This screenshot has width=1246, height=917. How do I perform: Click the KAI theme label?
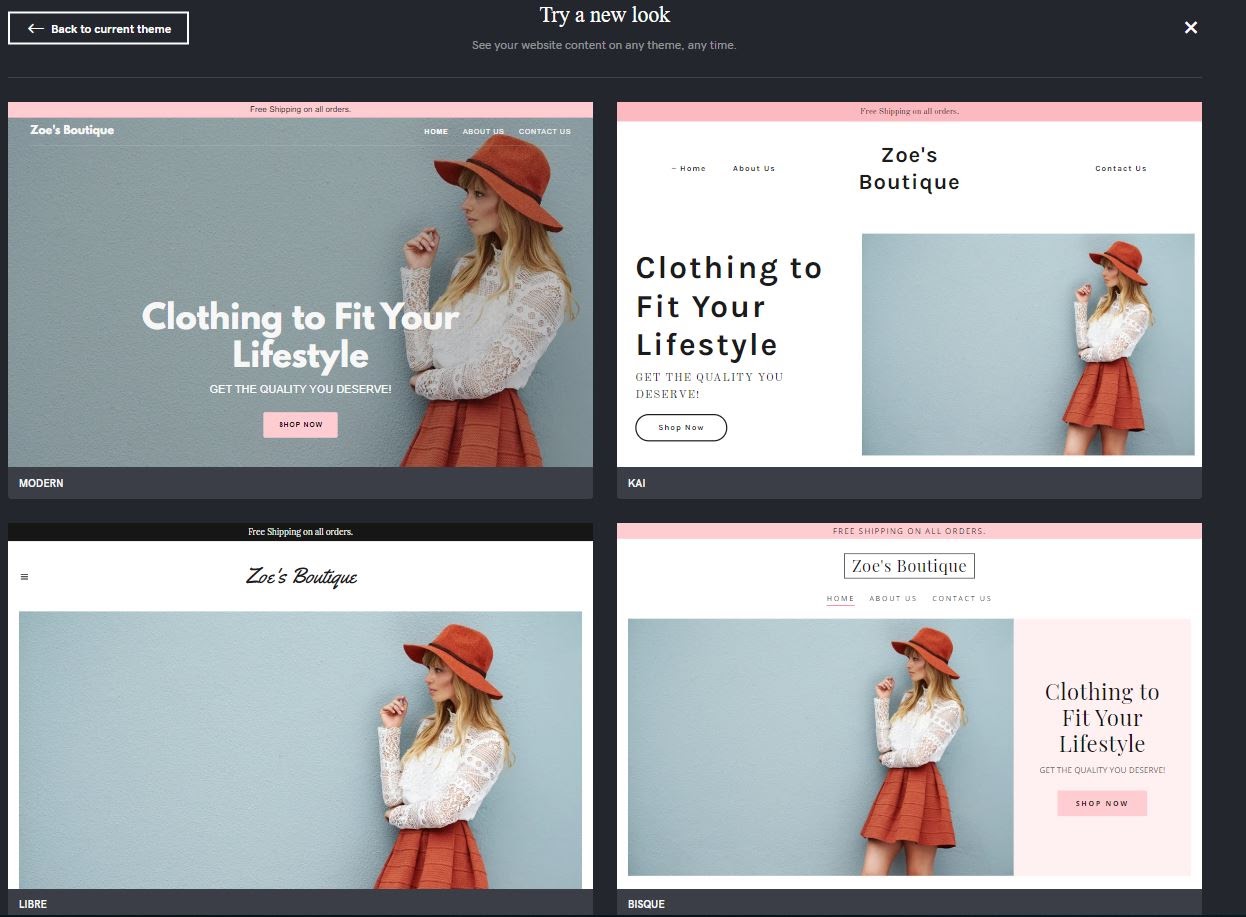click(636, 483)
